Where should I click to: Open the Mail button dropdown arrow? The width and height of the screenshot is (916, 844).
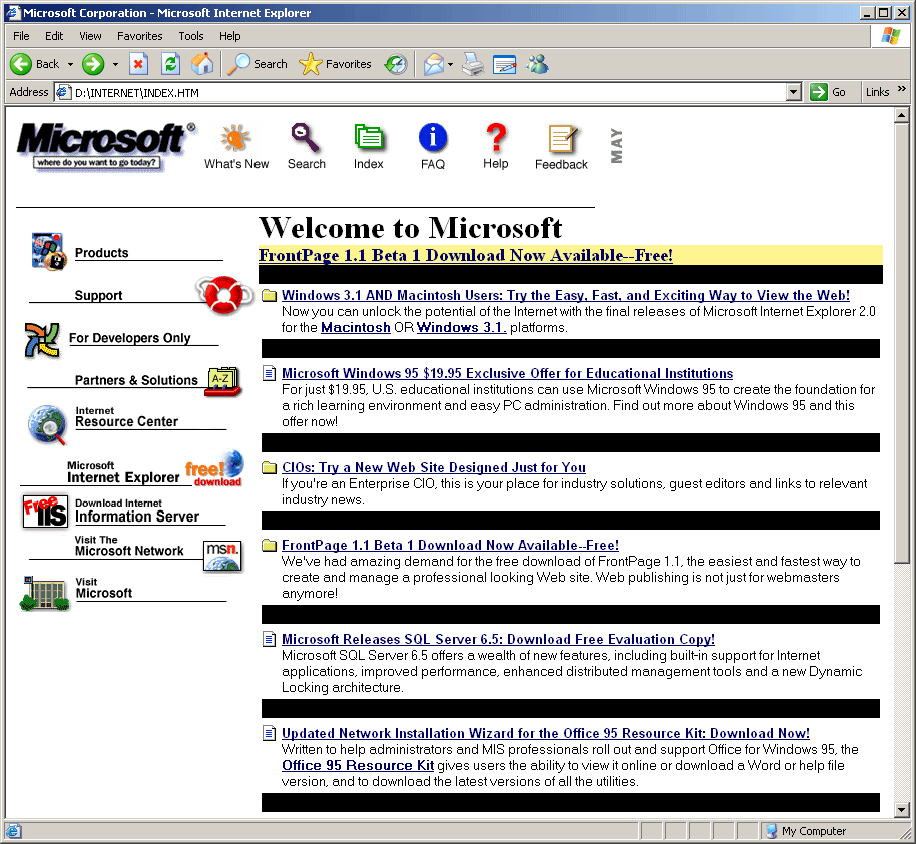pos(450,64)
